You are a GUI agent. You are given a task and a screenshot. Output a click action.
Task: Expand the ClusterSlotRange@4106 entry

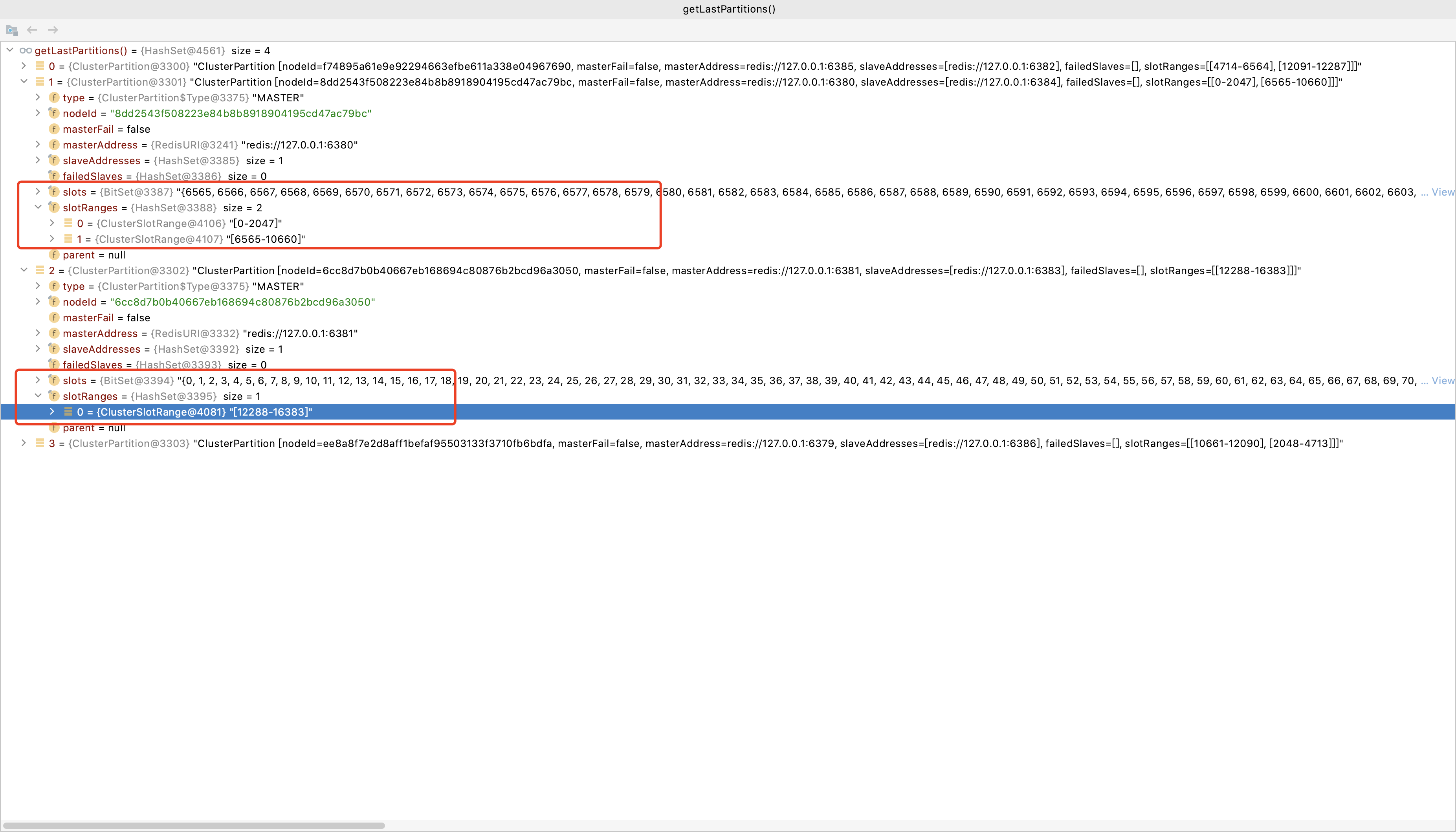point(52,224)
